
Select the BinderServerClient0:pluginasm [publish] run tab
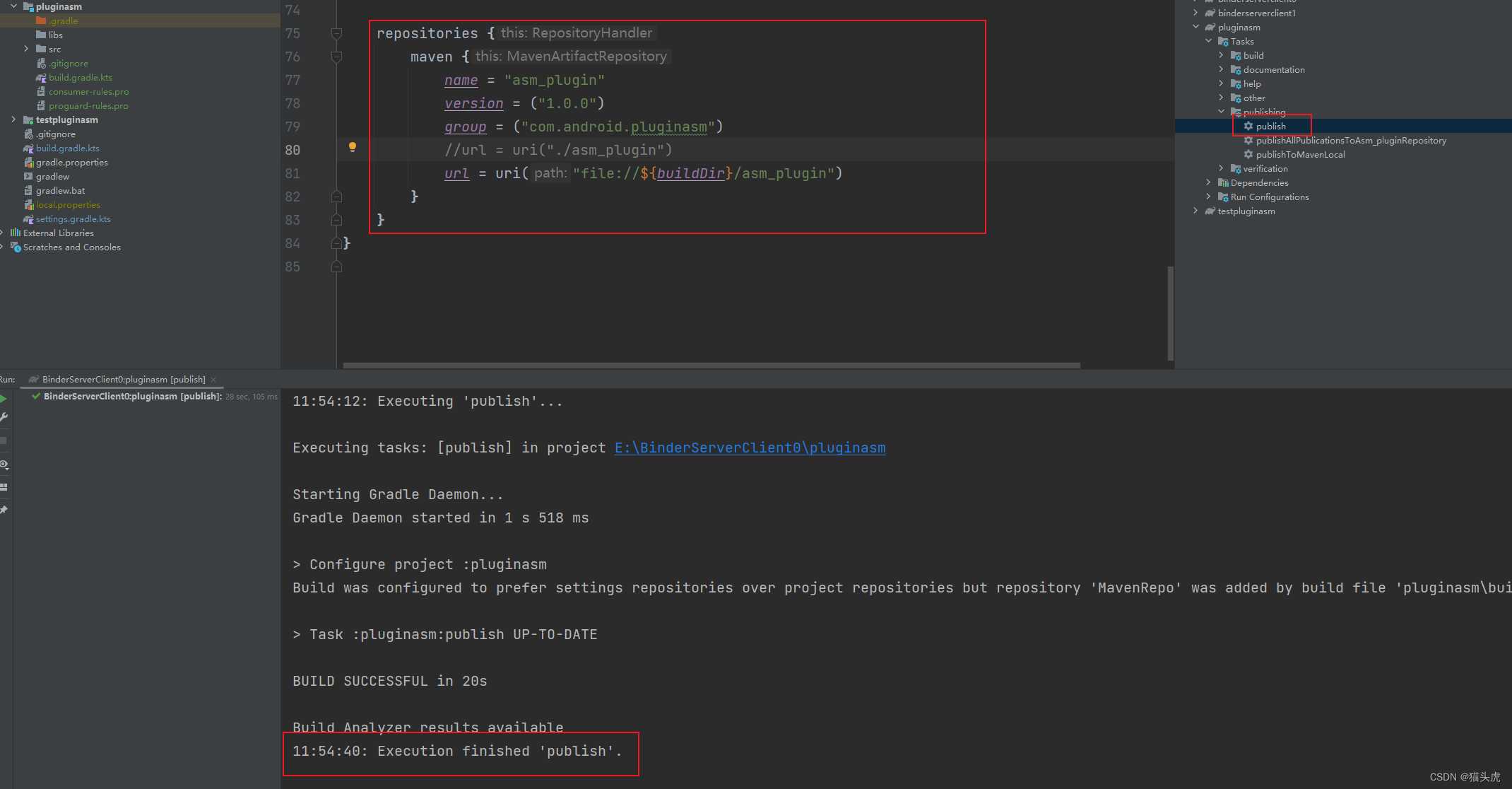(x=123, y=380)
